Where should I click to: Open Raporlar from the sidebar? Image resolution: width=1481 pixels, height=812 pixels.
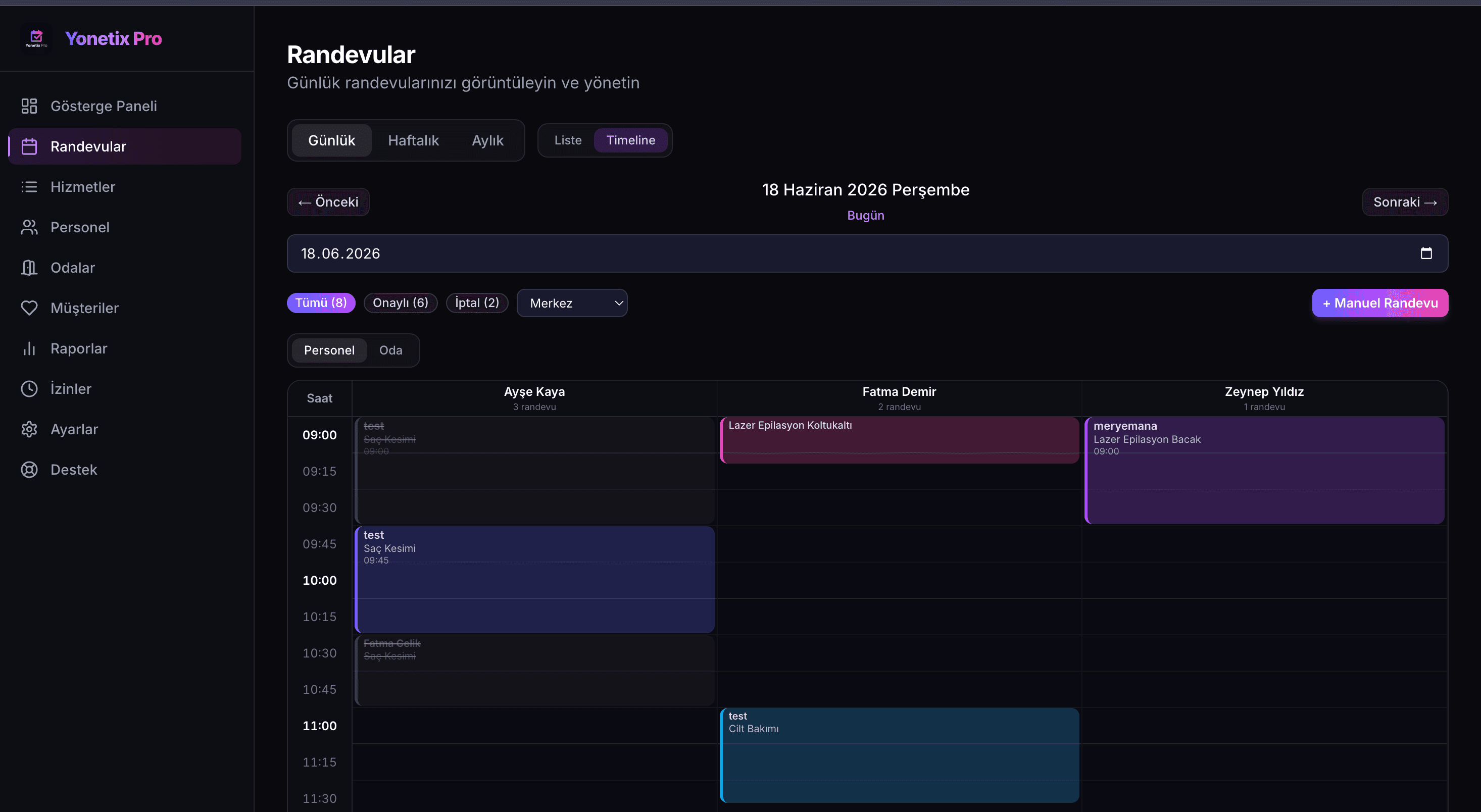point(125,348)
